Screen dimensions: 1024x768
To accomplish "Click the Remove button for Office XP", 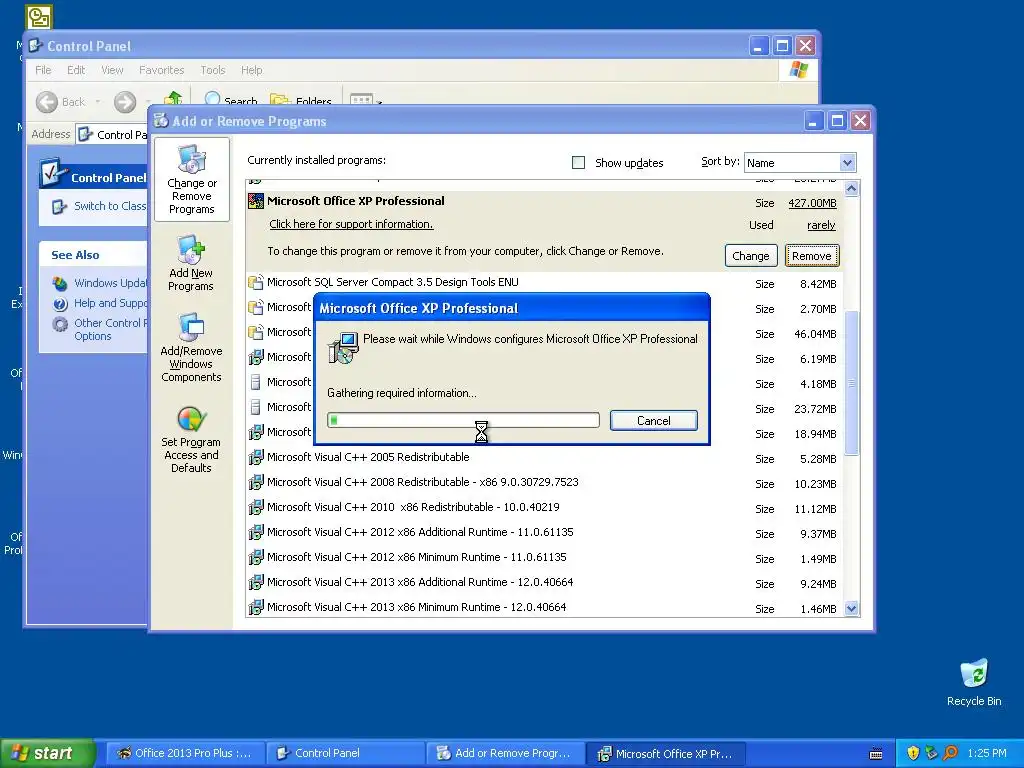I will coord(812,256).
